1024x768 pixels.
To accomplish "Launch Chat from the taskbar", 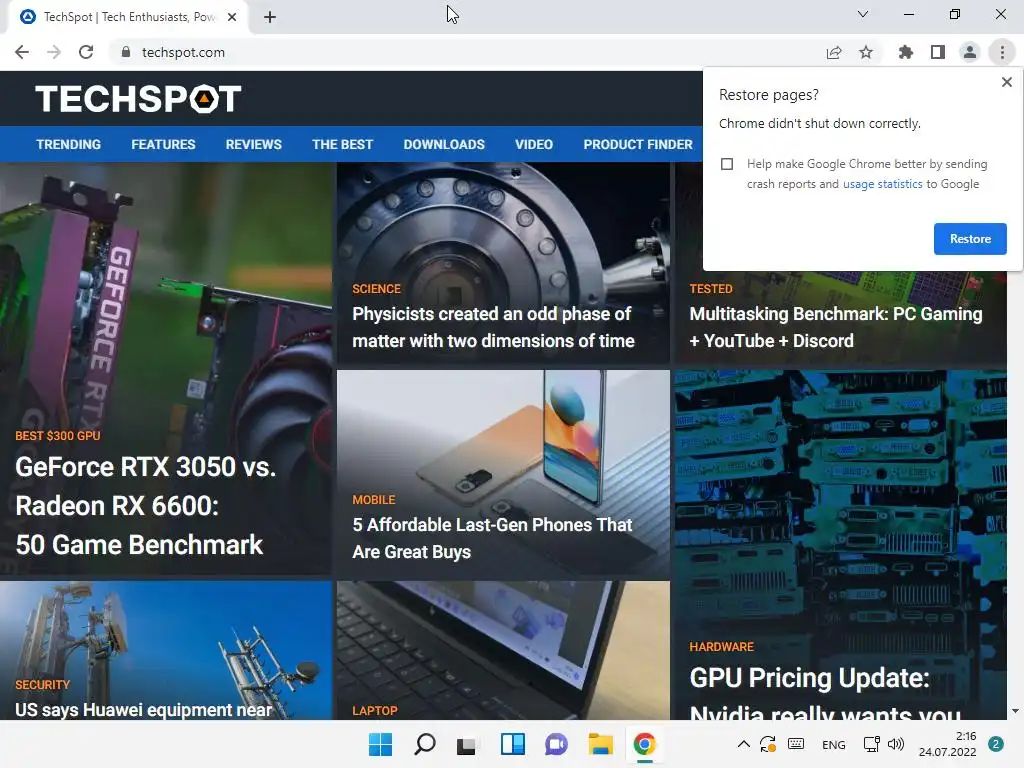I will click(x=556, y=744).
